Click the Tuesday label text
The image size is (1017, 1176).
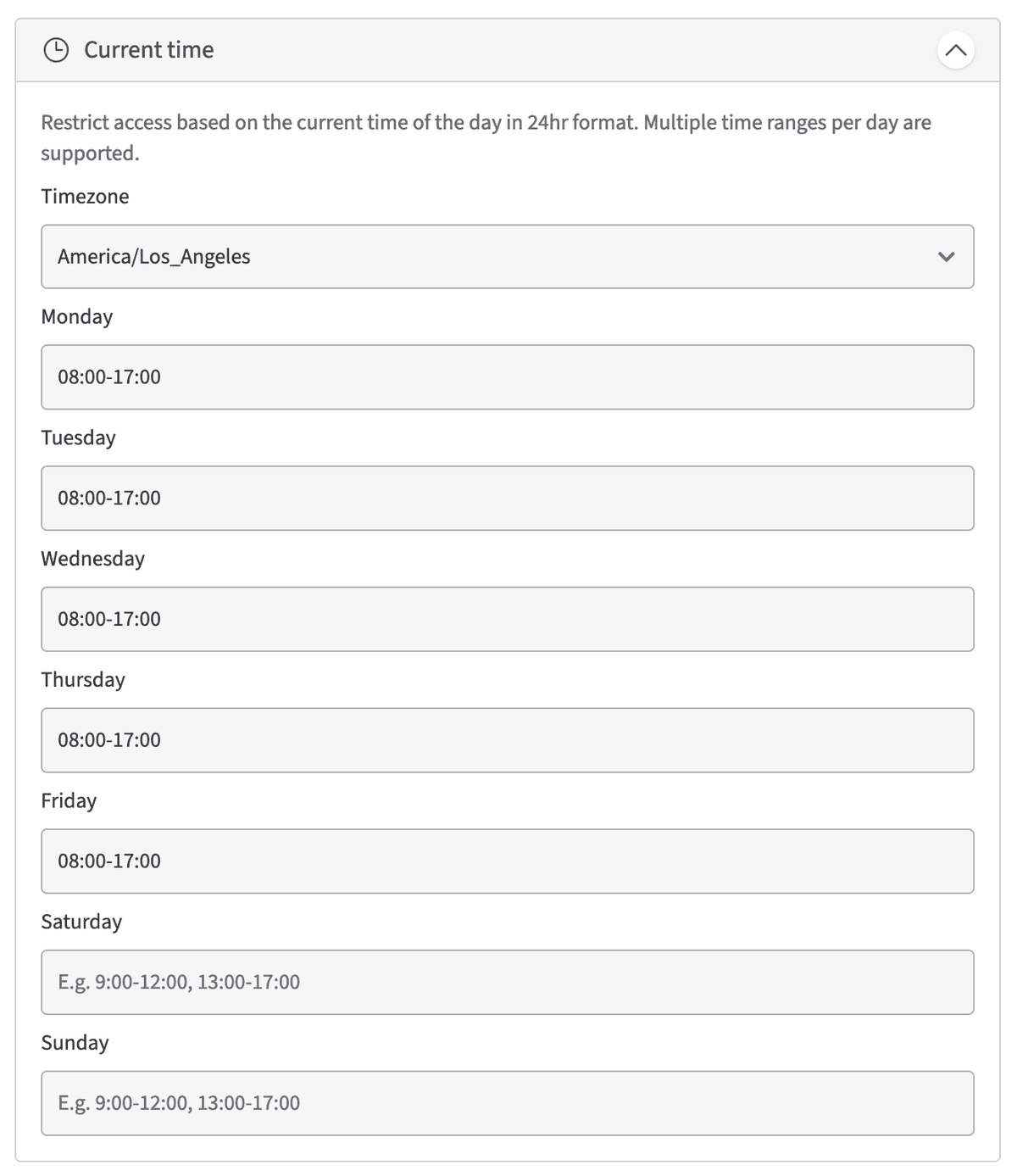[x=78, y=438]
